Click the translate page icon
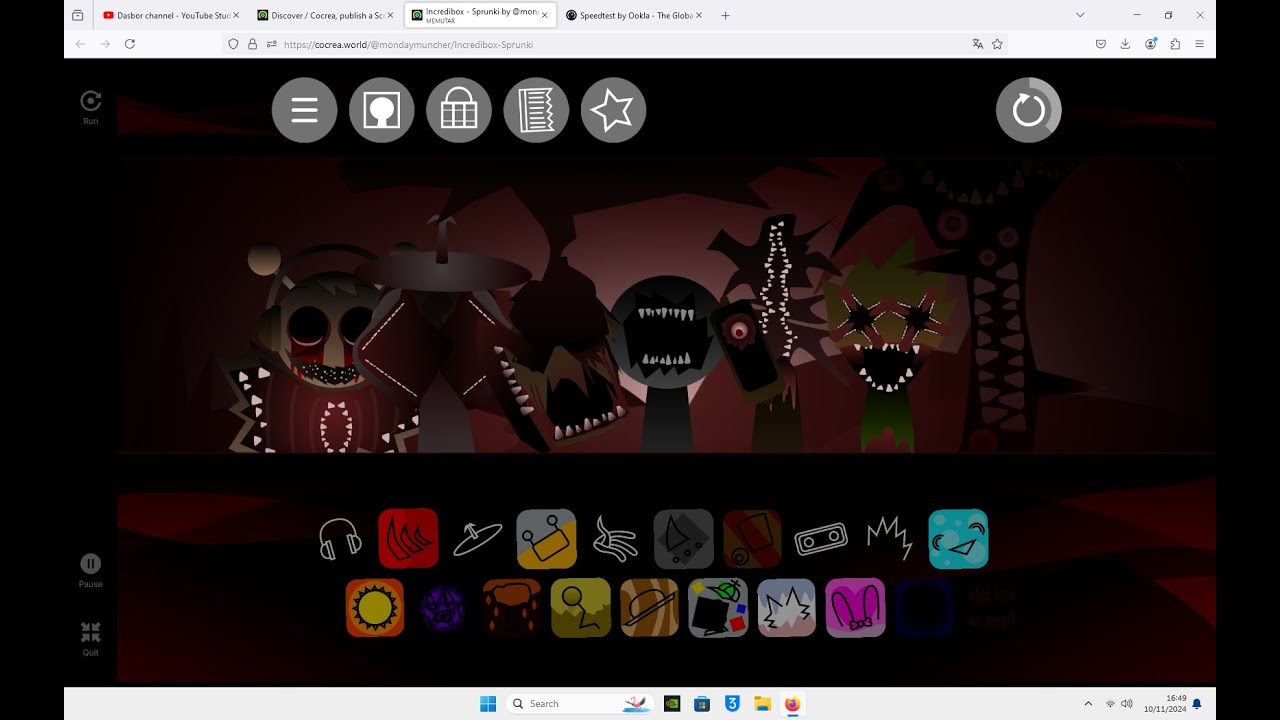This screenshot has height=720, width=1280. click(x=977, y=44)
